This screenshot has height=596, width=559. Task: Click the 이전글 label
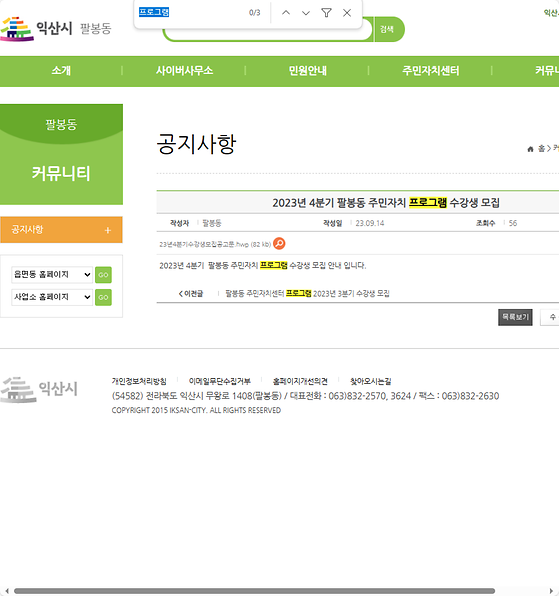pyautogui.click(x=191, y=293)
